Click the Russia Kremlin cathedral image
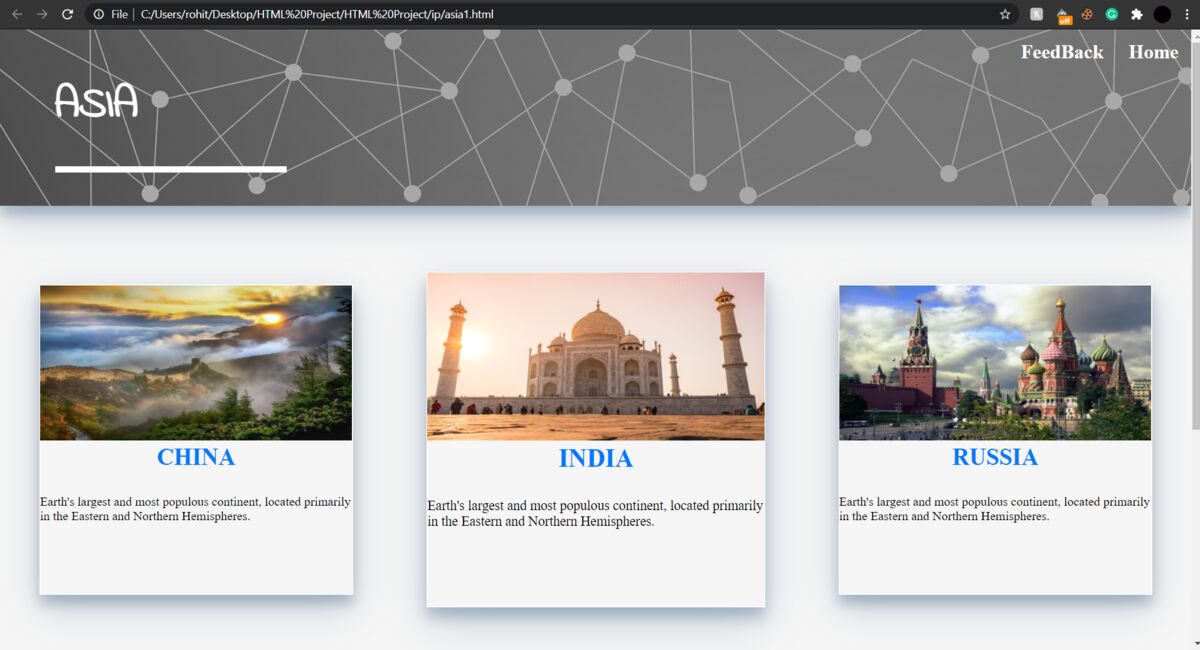Image resolution: width=1200 pixels, height=650 pixels. 995,363
